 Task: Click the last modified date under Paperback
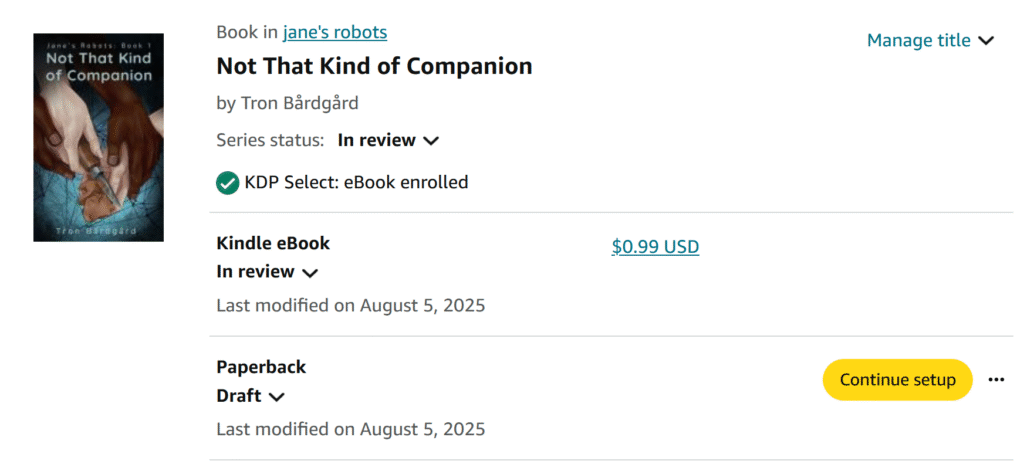click(x=350, y=430)
